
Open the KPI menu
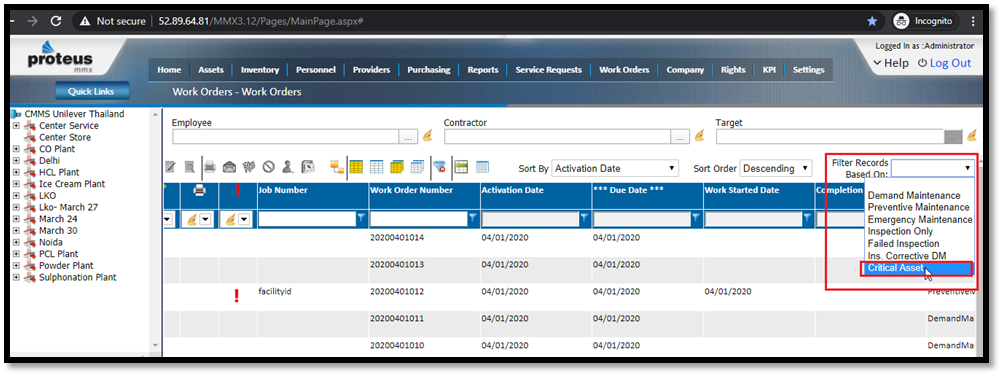point(769,70)
